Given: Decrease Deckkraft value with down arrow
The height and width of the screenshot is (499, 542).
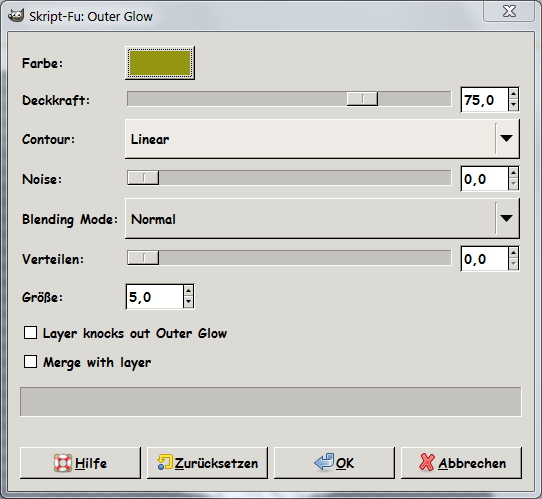Looking at the screenshot, I should (513, 105).
